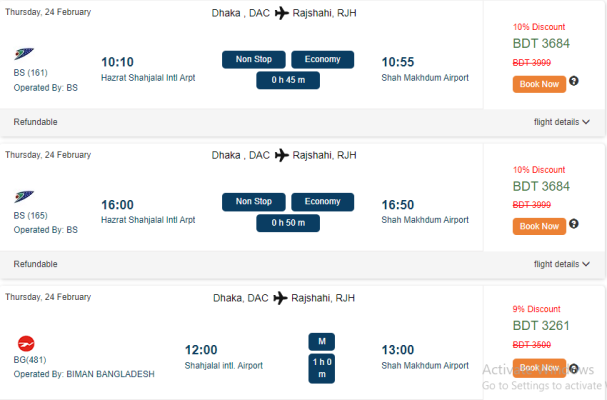Viewport: 607px width, 400px height.
Task: Click the US-Bangla airline logo for flight BS (165)
Action: (24, 196)
